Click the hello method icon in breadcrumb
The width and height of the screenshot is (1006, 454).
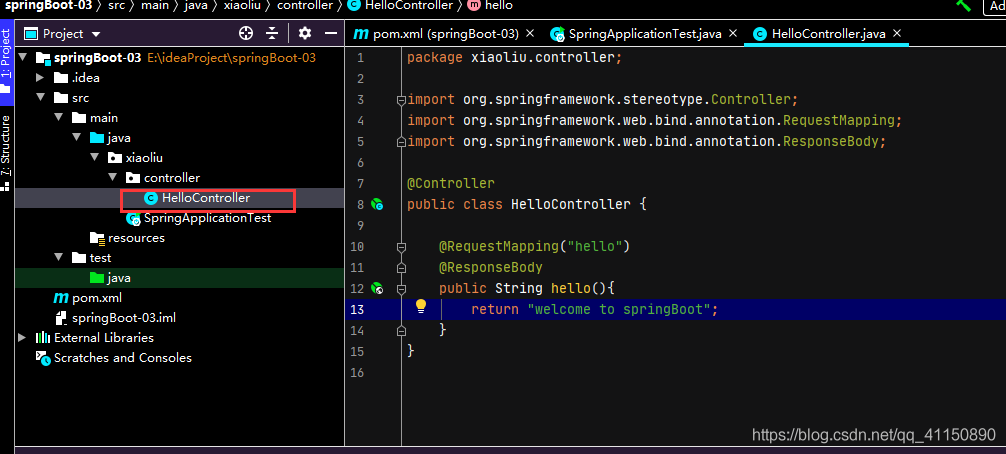click(473, 5)
